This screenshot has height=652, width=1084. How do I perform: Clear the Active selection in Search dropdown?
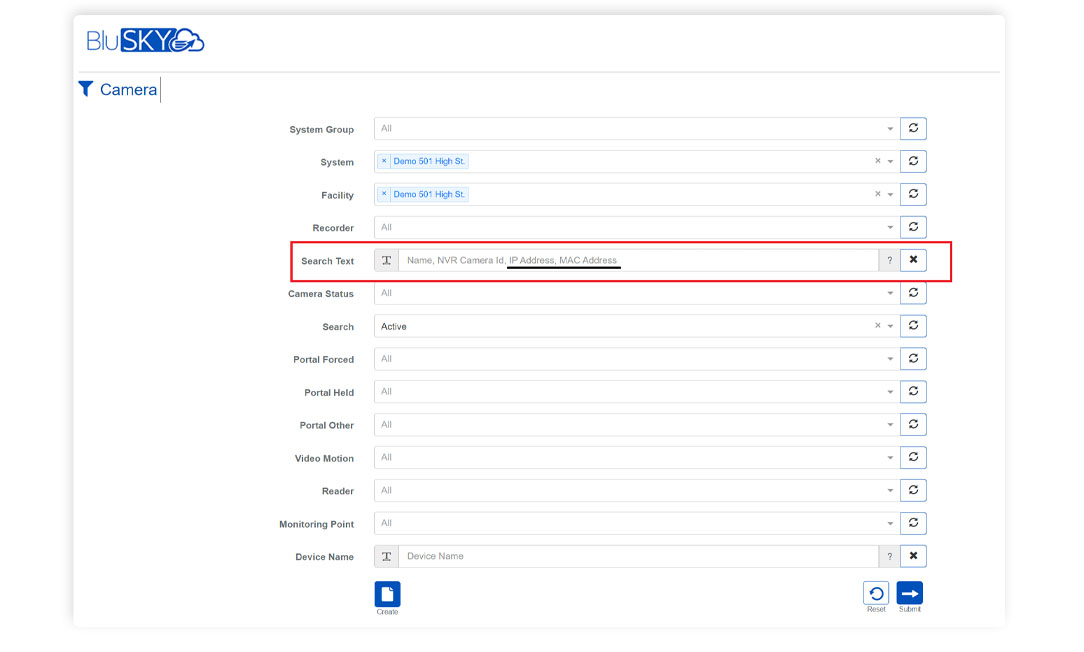click(x=877, y=326)
